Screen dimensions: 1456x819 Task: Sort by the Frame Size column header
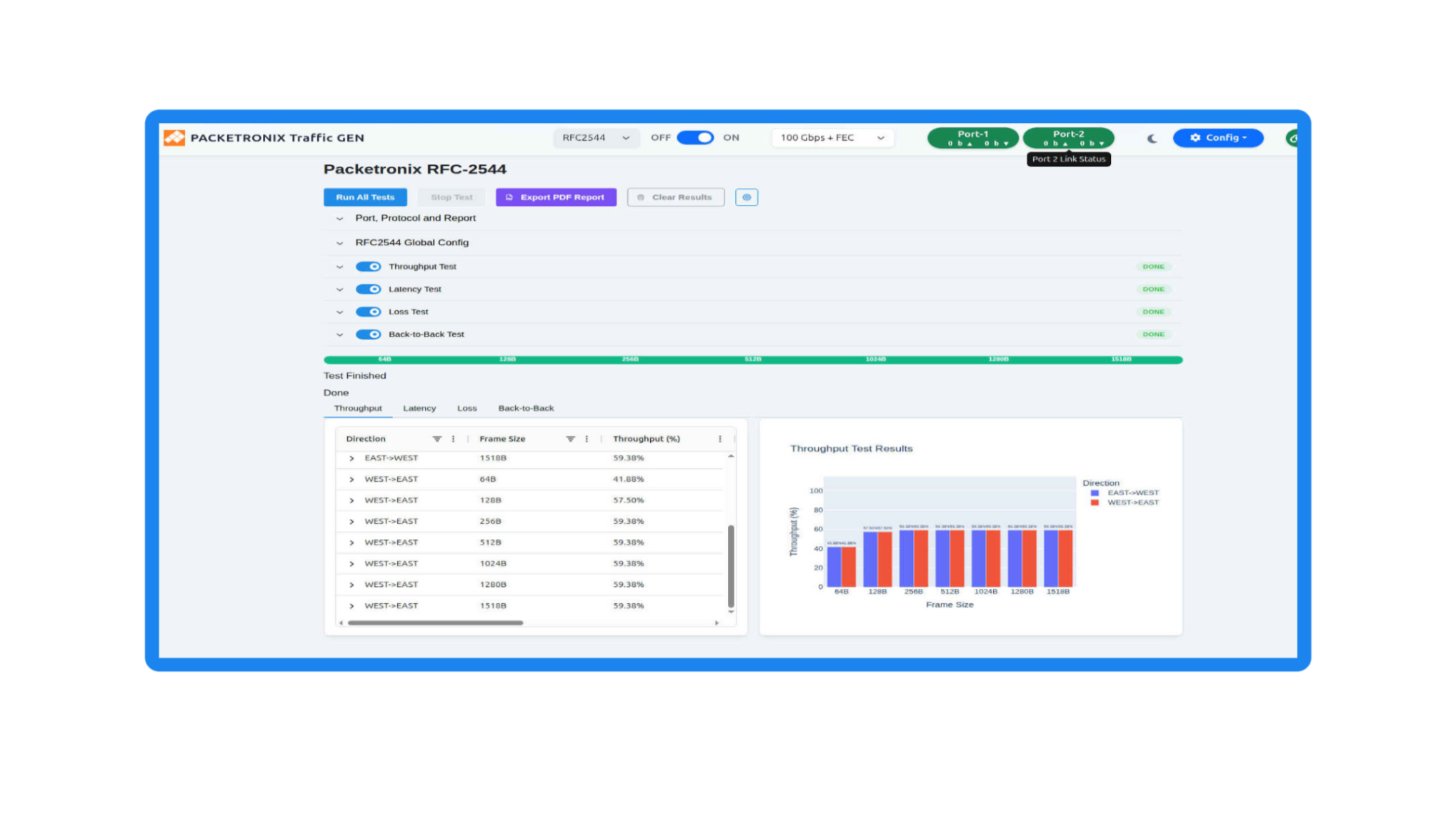pyautogui.click(x=502, y=439)
